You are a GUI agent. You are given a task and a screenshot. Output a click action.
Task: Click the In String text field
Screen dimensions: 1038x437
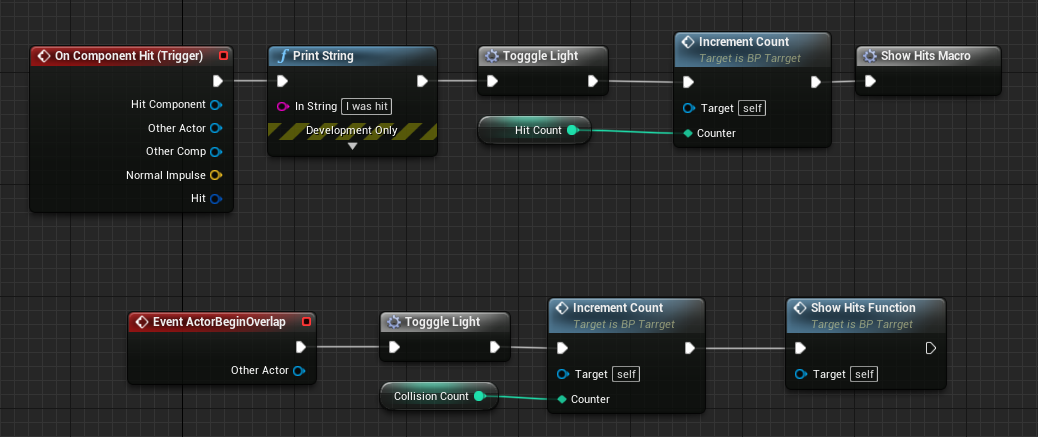point(367,106)
